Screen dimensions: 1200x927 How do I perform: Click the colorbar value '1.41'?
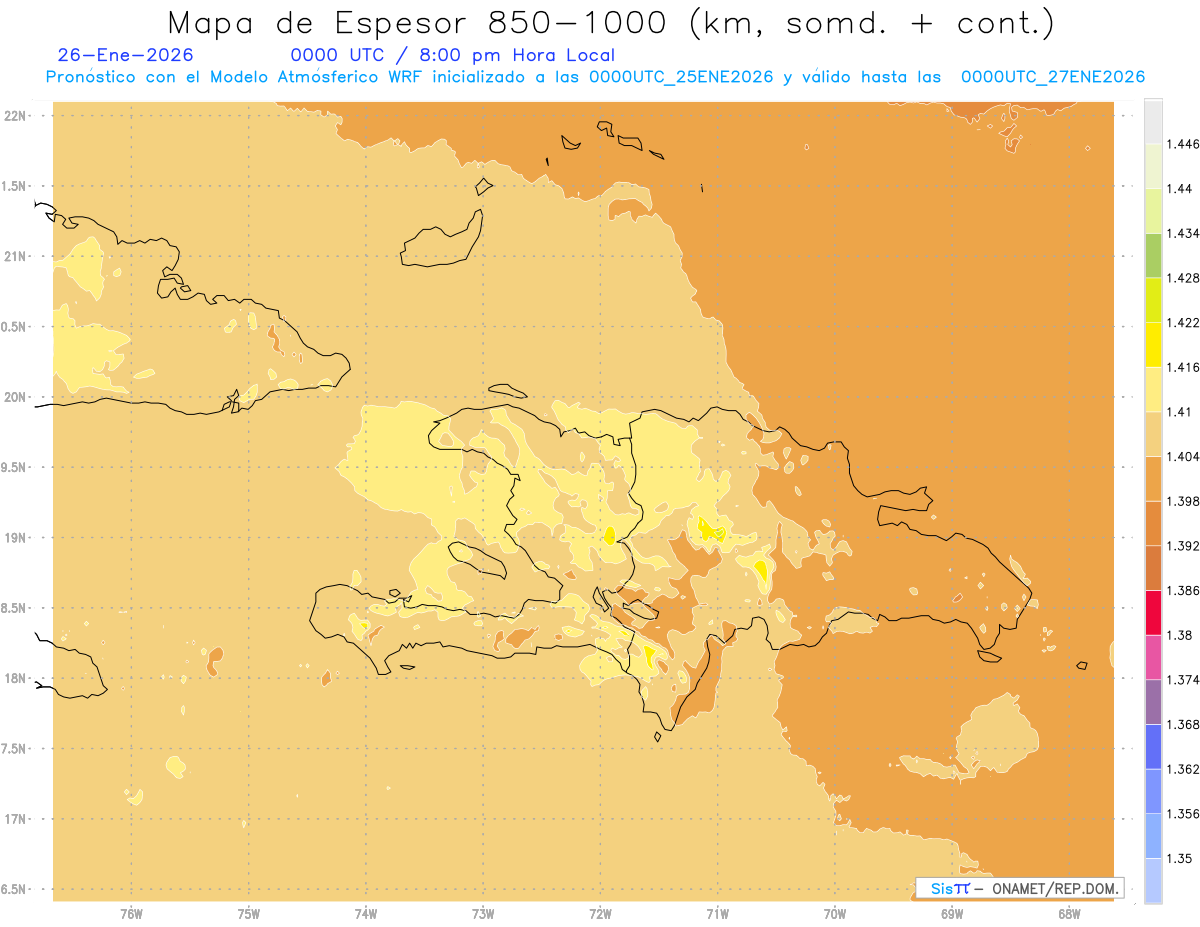click(1179, 412)
